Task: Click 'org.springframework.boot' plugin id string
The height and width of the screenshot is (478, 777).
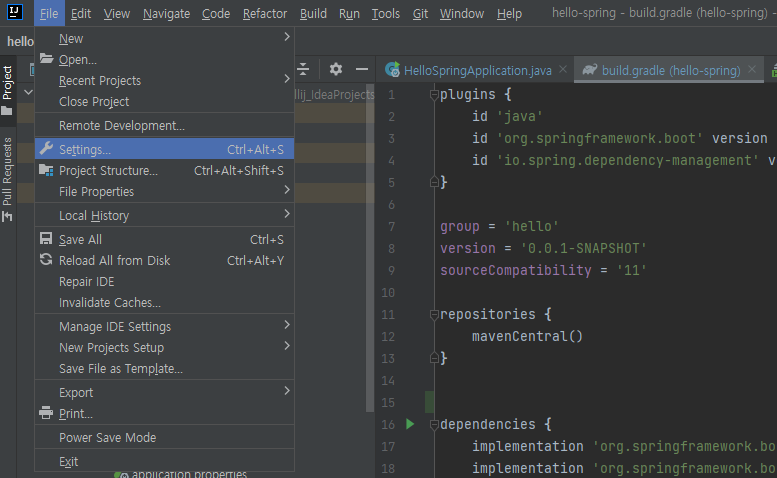Action: click(x=600, y=138)
